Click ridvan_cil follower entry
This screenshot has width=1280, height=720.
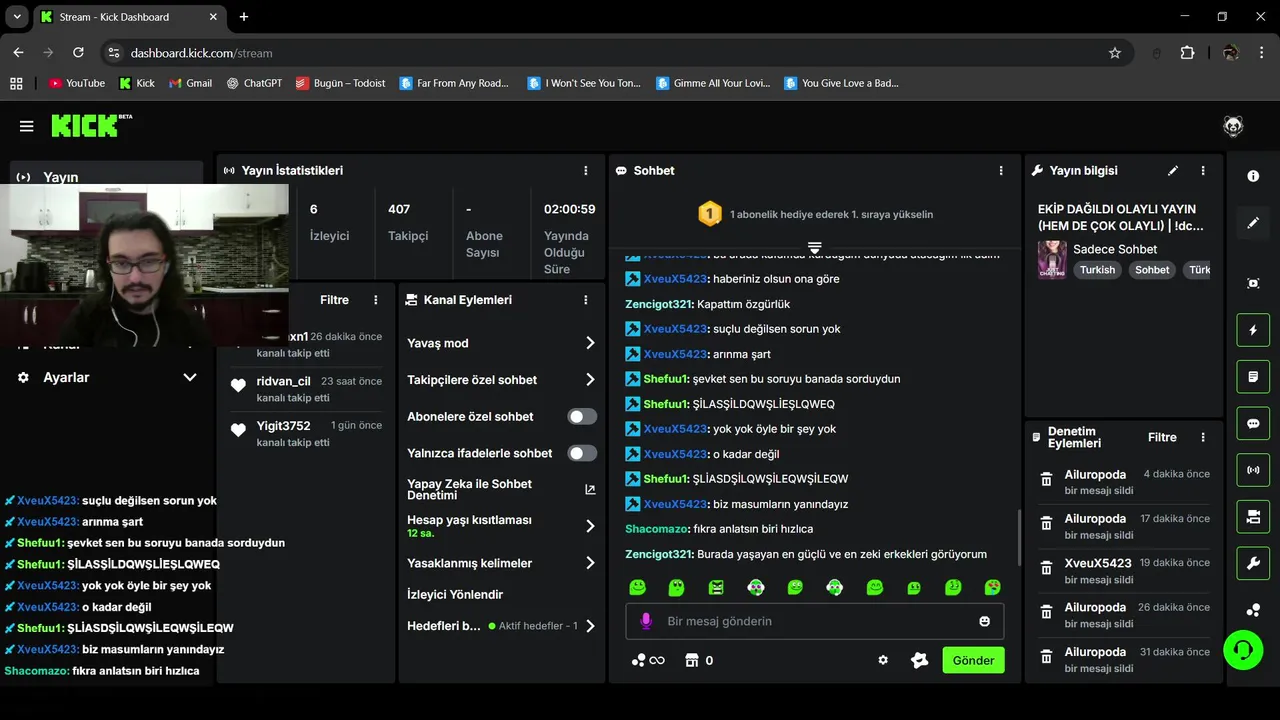(306, 389)
